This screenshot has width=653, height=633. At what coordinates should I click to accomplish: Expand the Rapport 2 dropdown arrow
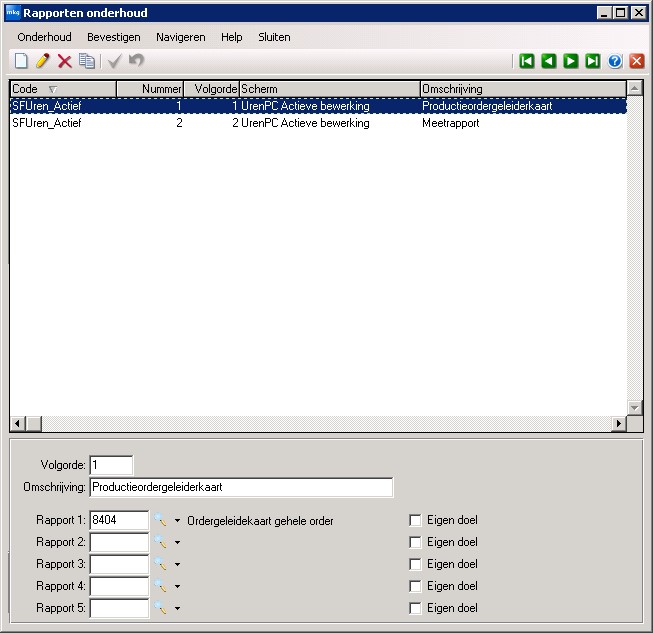(177, 543)
